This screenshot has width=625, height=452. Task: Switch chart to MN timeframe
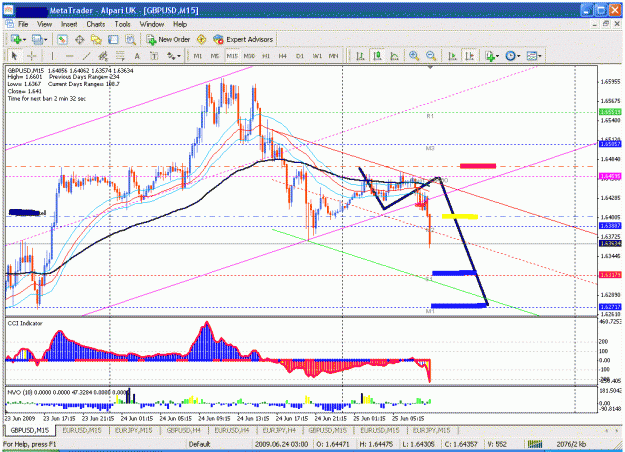tap(334, 56)
